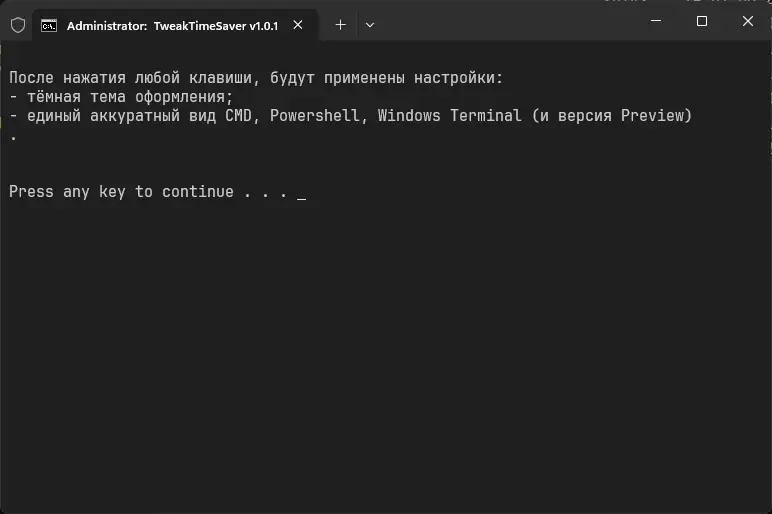Click the CMD icon on the tab
The image size is (772, 514).
click(x=48, y=25)
